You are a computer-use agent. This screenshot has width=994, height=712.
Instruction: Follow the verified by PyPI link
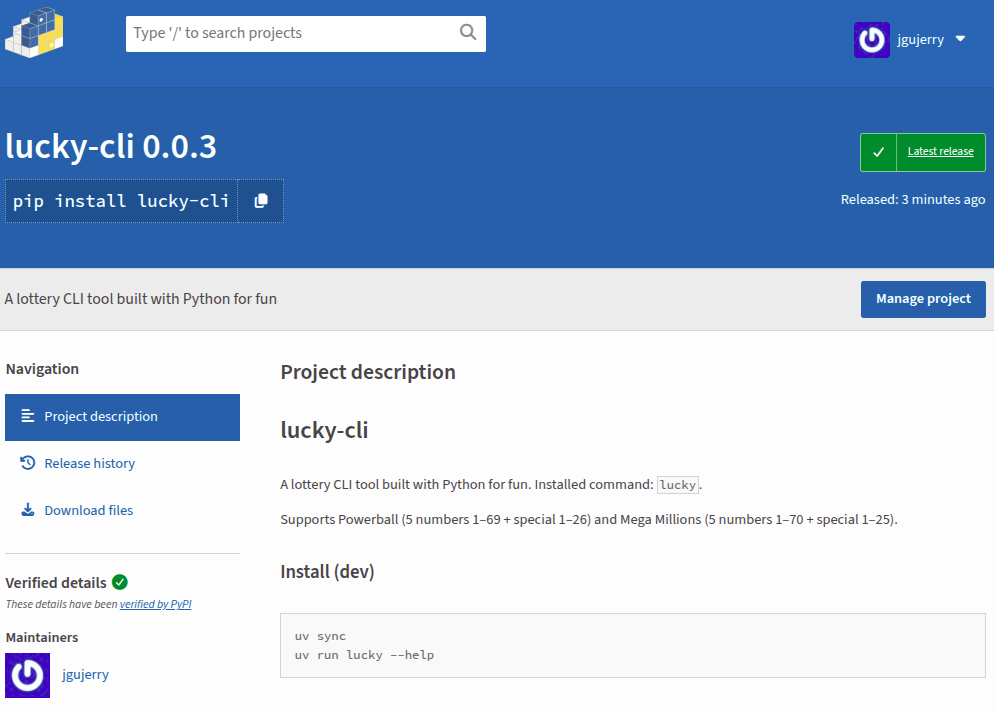pyautogui.click(x=155, y=604)
